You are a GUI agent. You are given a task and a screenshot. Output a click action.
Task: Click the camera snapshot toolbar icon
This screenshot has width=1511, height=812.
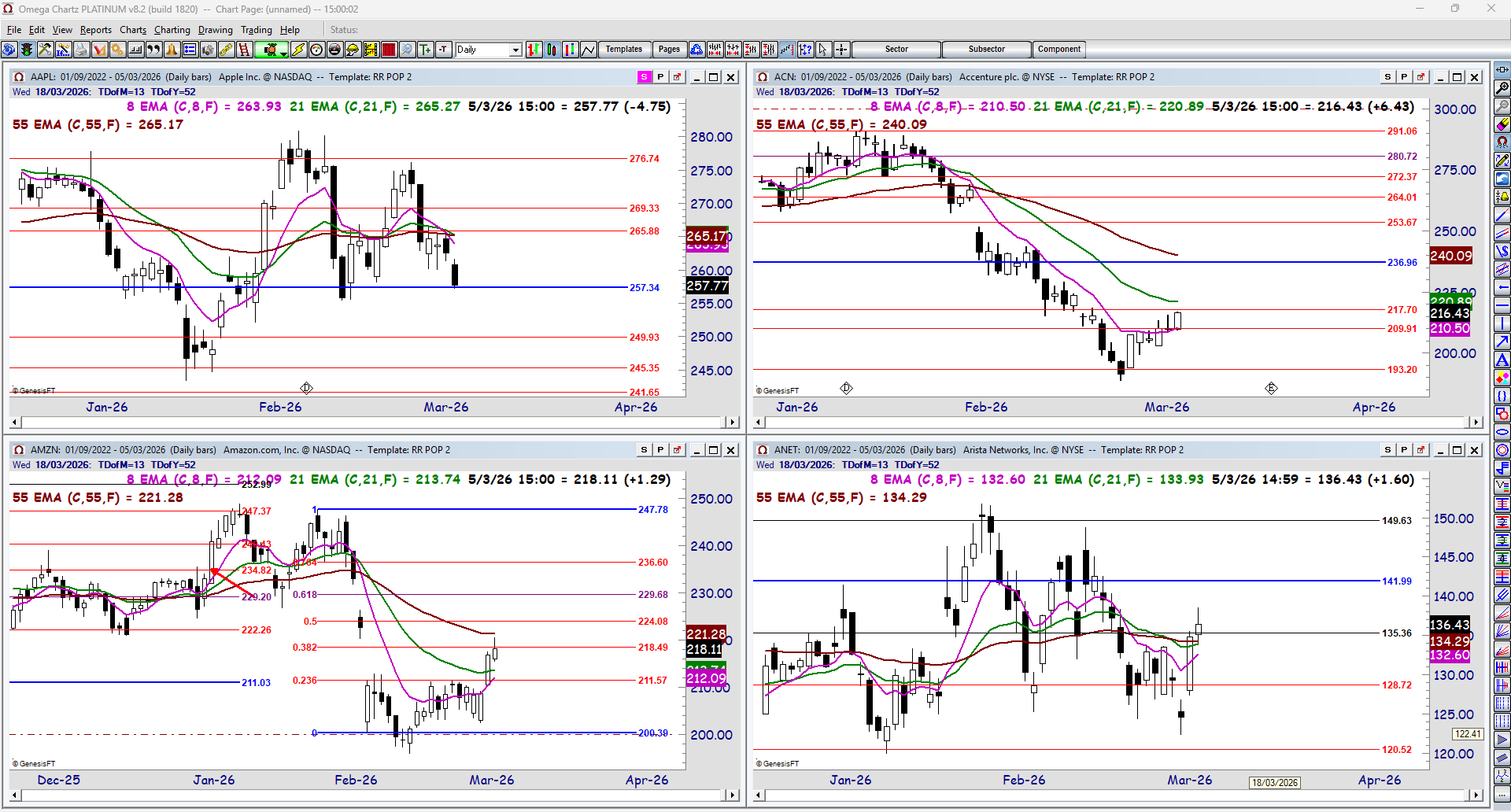pos(208,50)
